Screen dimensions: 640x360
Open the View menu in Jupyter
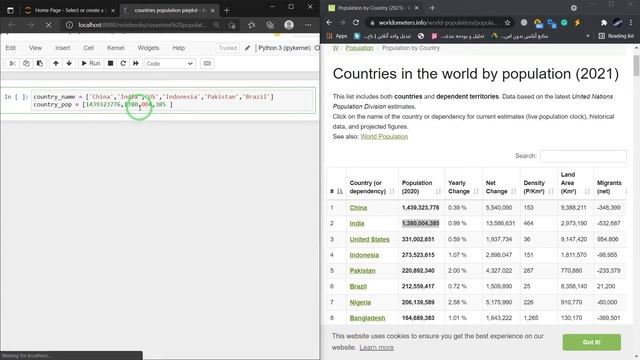point(36,48)
